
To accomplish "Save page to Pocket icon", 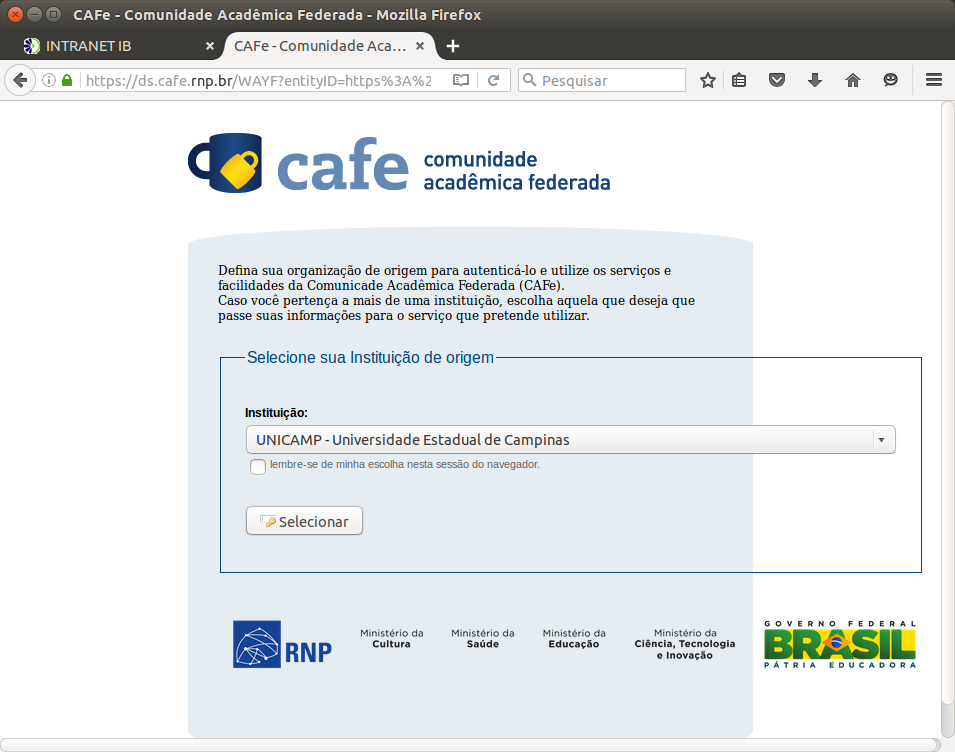I will pyautogui.click(x=777, y=80).
